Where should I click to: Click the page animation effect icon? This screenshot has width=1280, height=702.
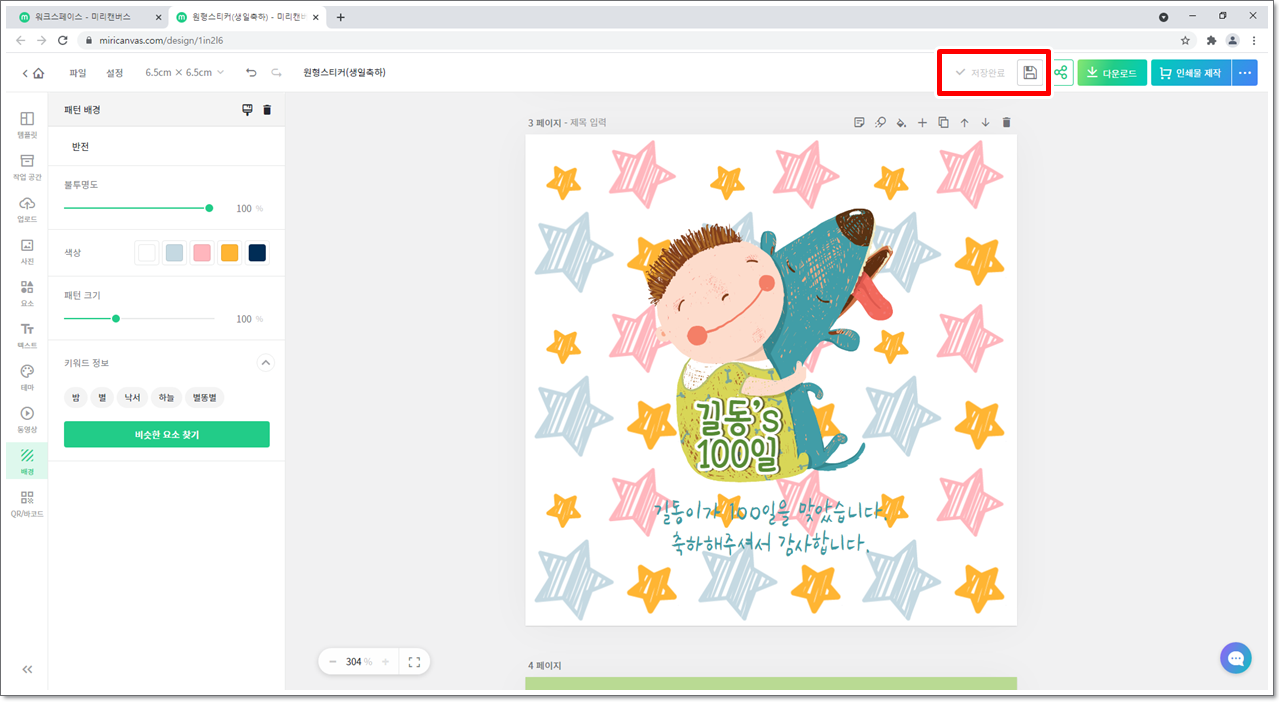tap(880, 123)
